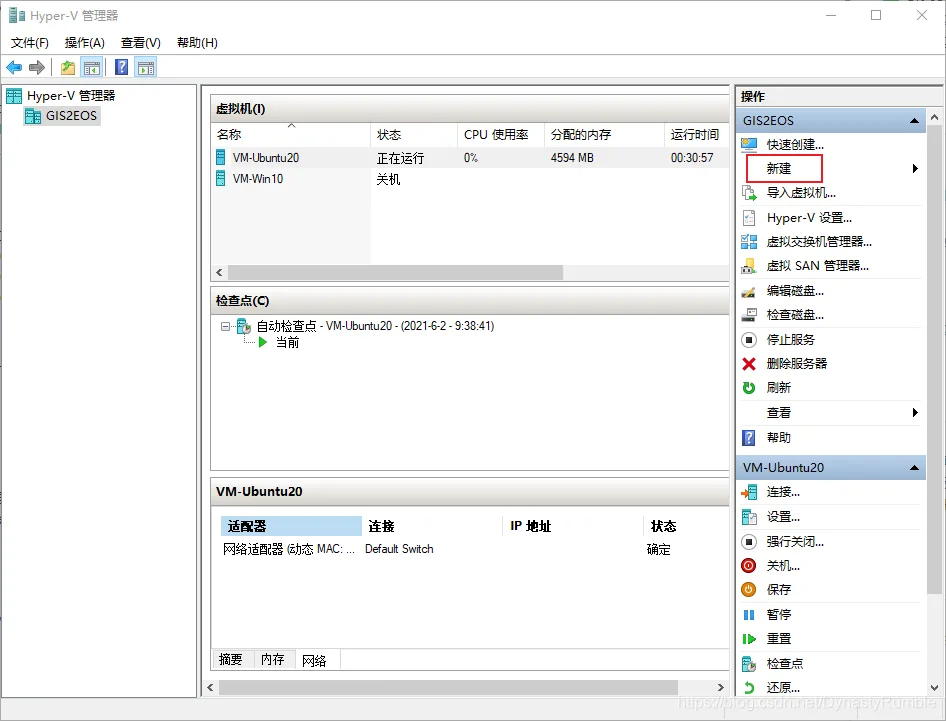Screen dimensions: 946x721
Task: Click the Show/Hide console tree icon
Action: (92, 68)
